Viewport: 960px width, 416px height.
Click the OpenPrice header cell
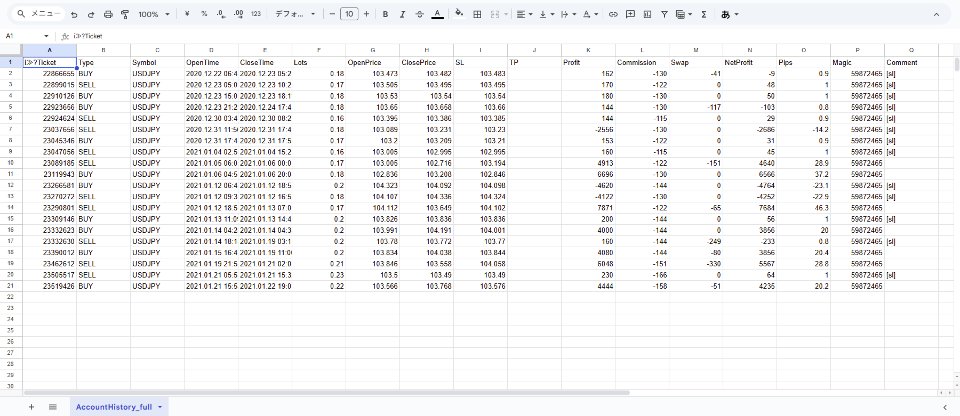(x=373, y=62)
